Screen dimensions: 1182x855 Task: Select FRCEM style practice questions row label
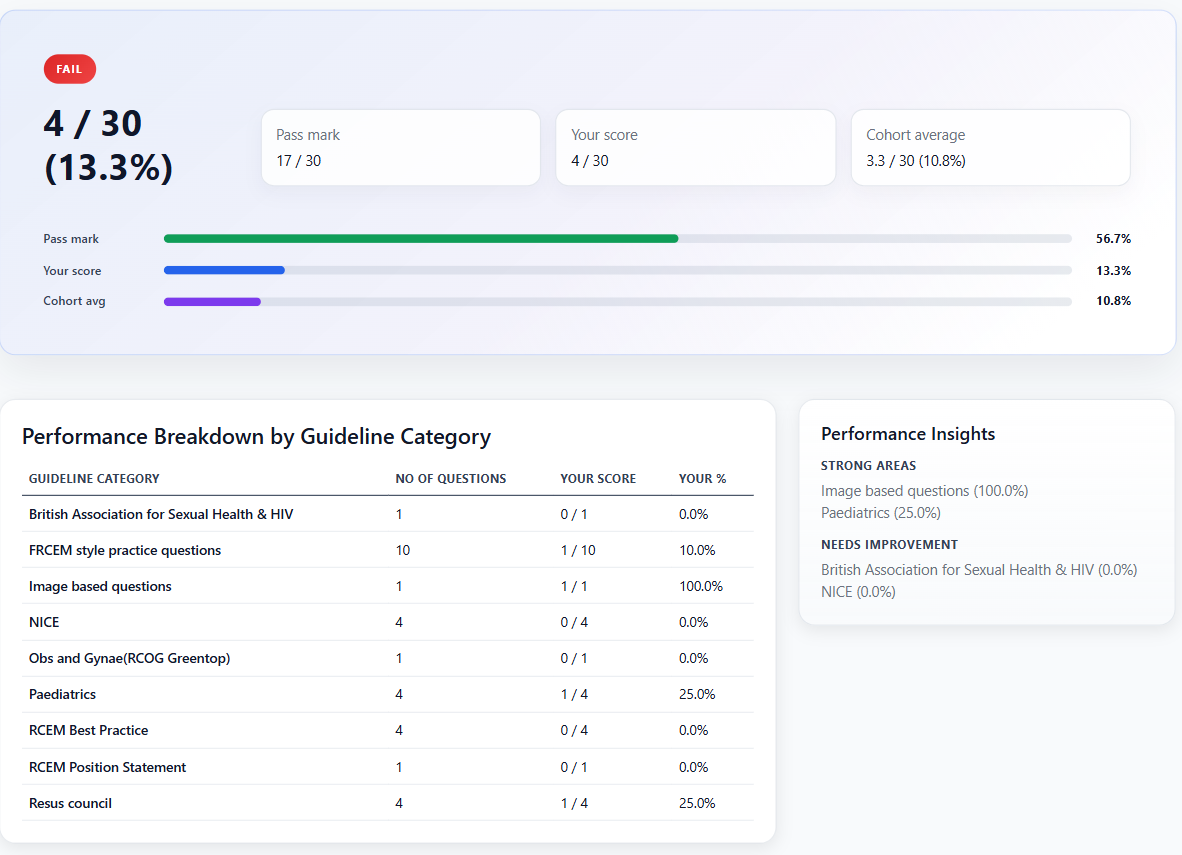click(x=125, y=550)
